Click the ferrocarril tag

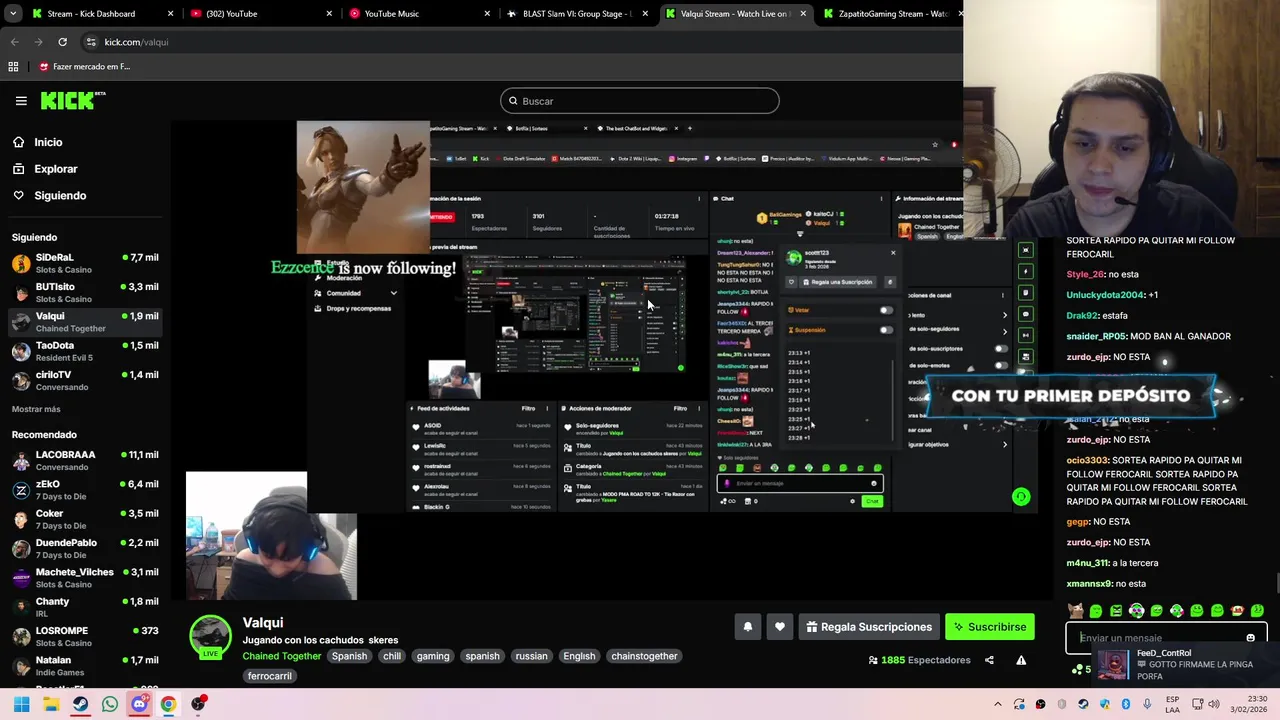tap(270, 676)
